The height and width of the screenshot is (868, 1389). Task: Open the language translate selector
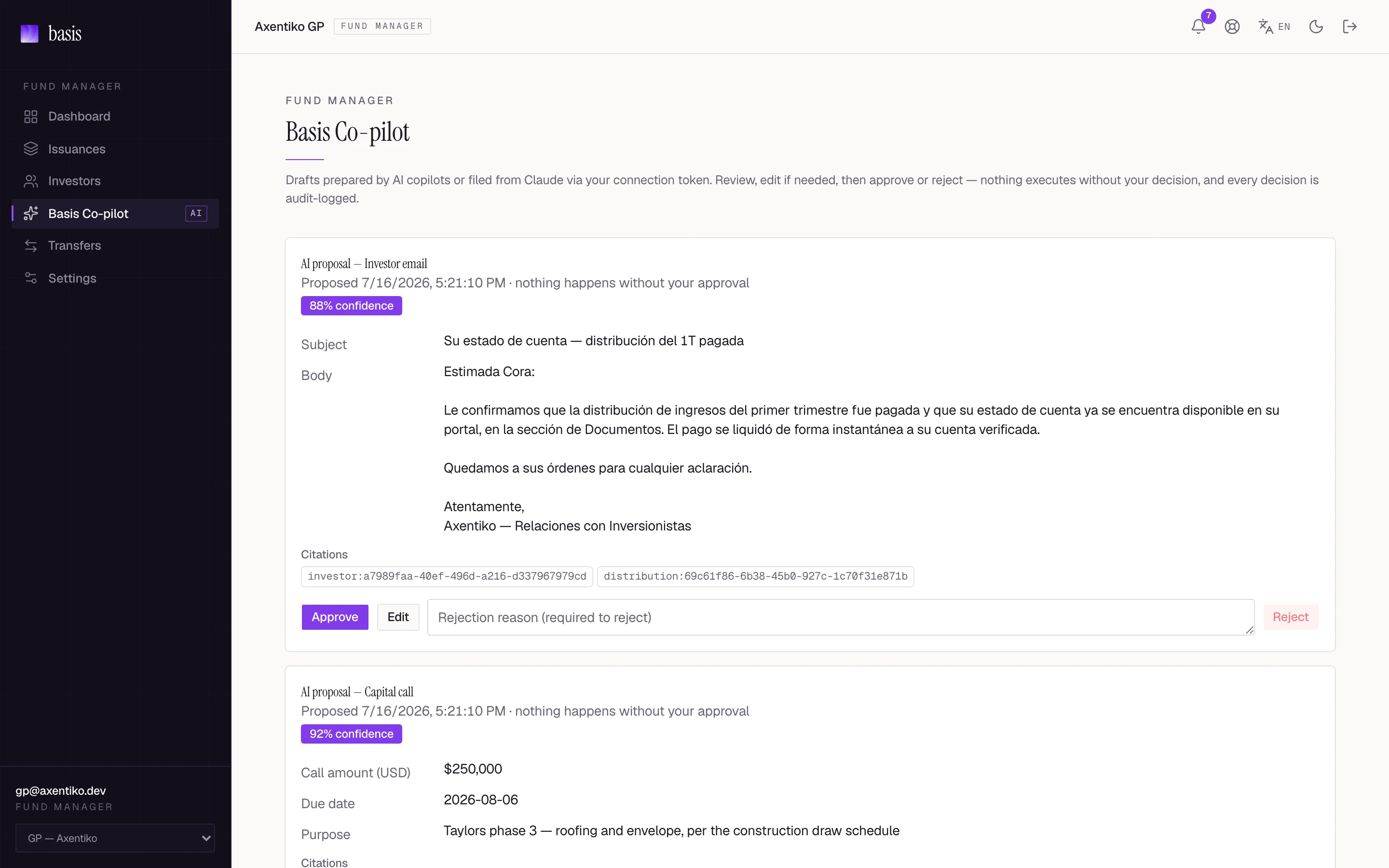click(x=1274, y=27)
